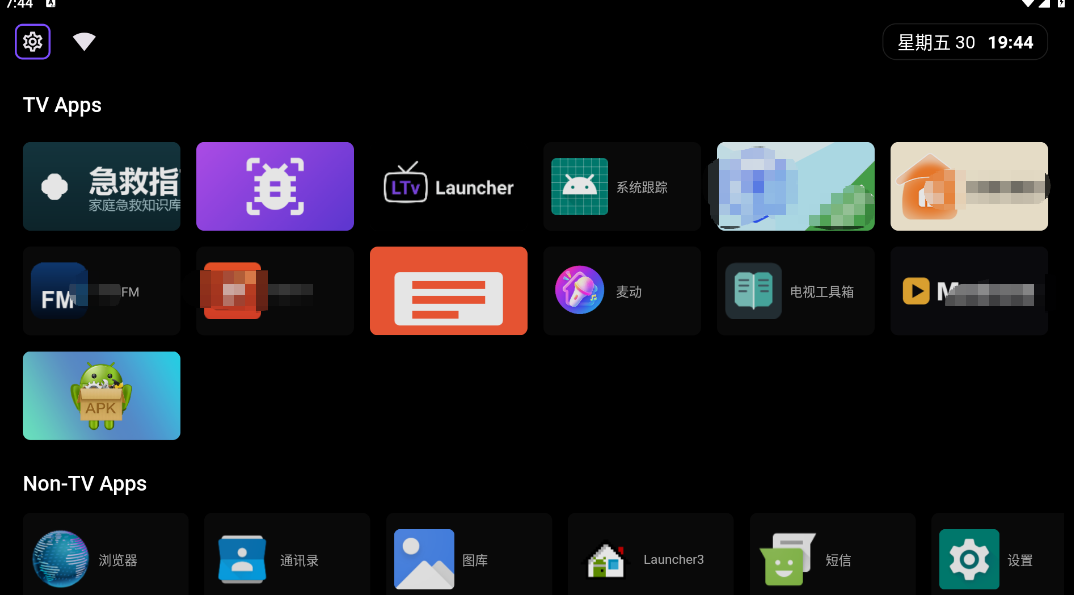Open the 图库 gallery app

click(x=469, y=555)
